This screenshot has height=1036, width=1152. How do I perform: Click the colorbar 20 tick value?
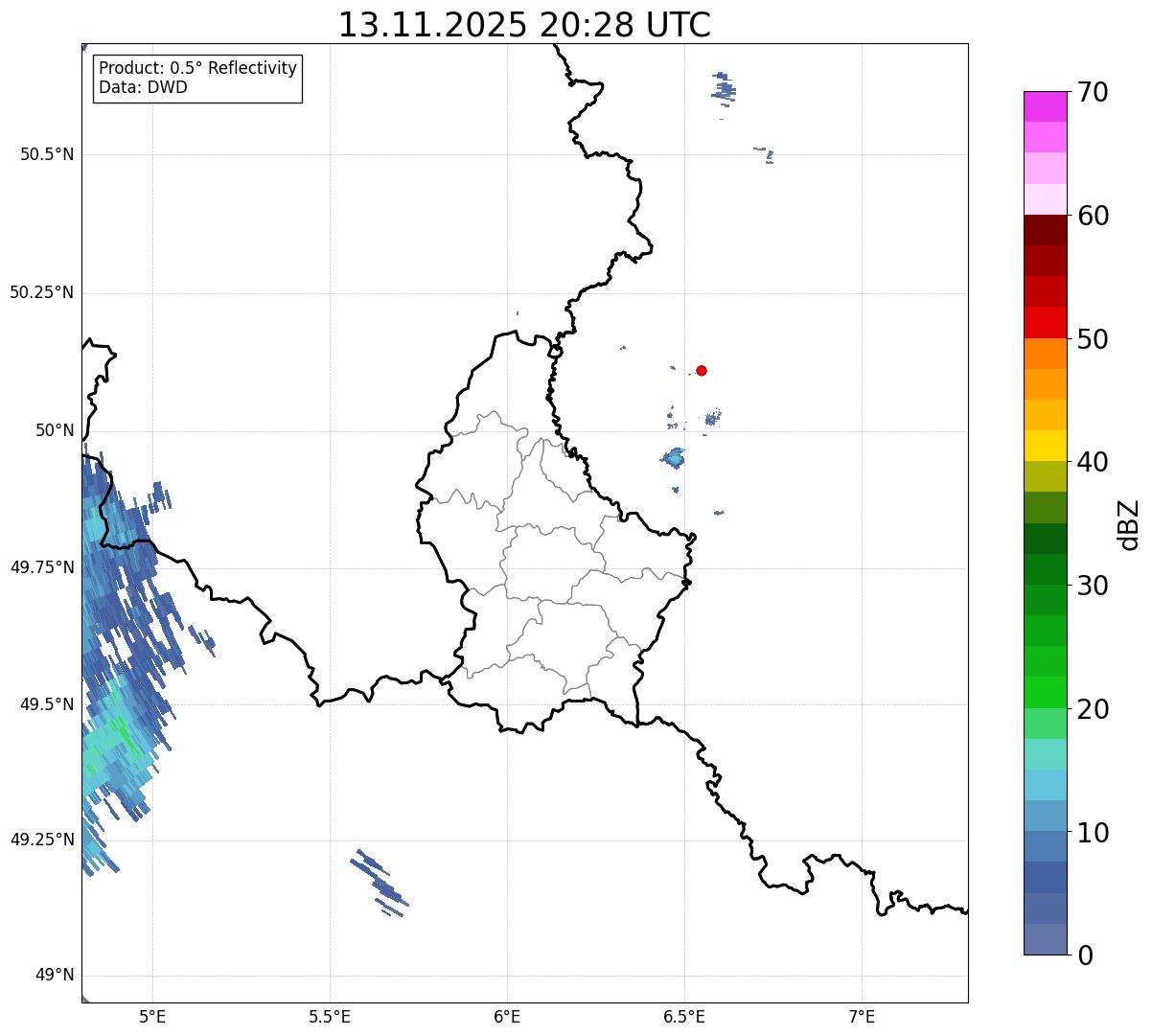pyautogui.click(x=1093, y=709)
